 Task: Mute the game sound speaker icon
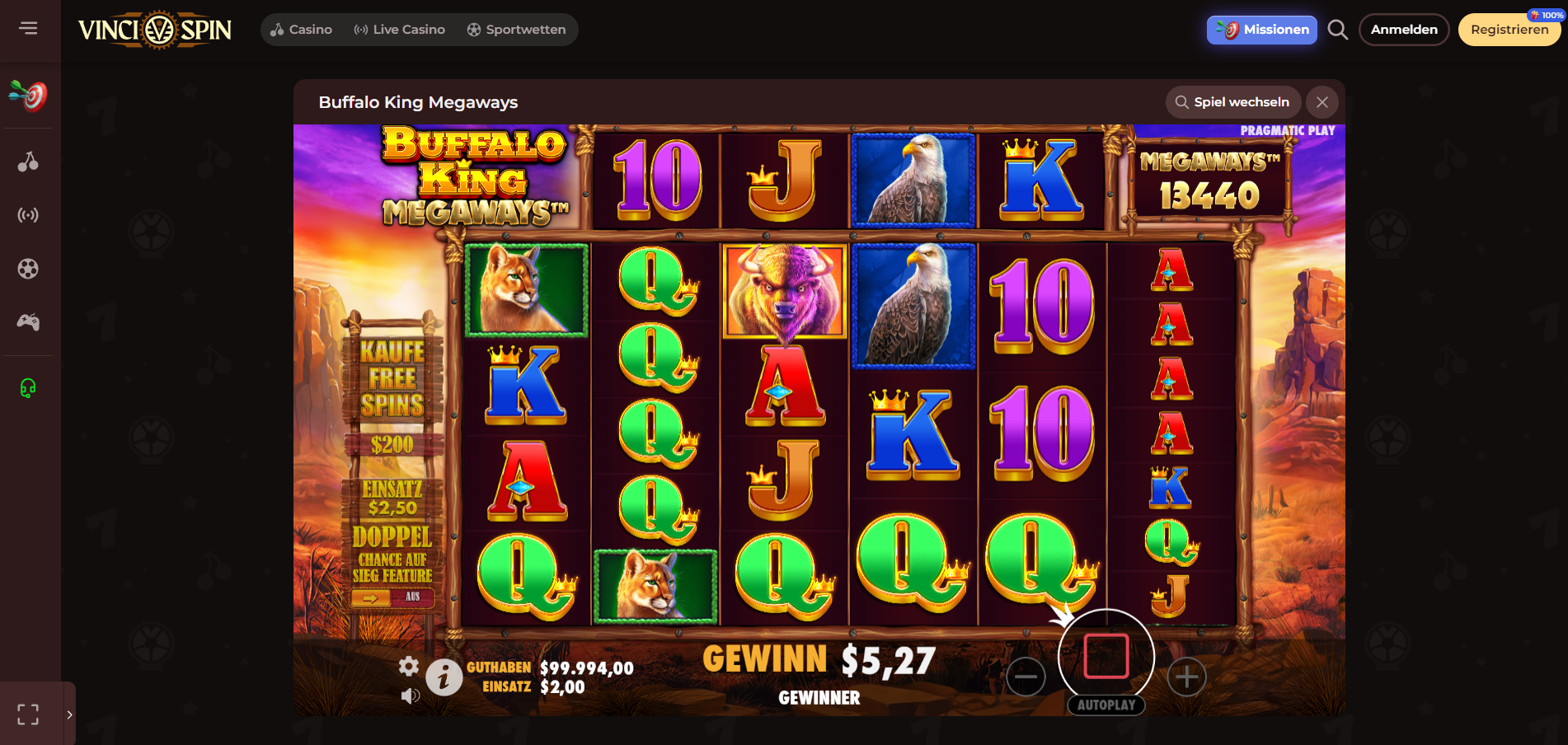410,696
